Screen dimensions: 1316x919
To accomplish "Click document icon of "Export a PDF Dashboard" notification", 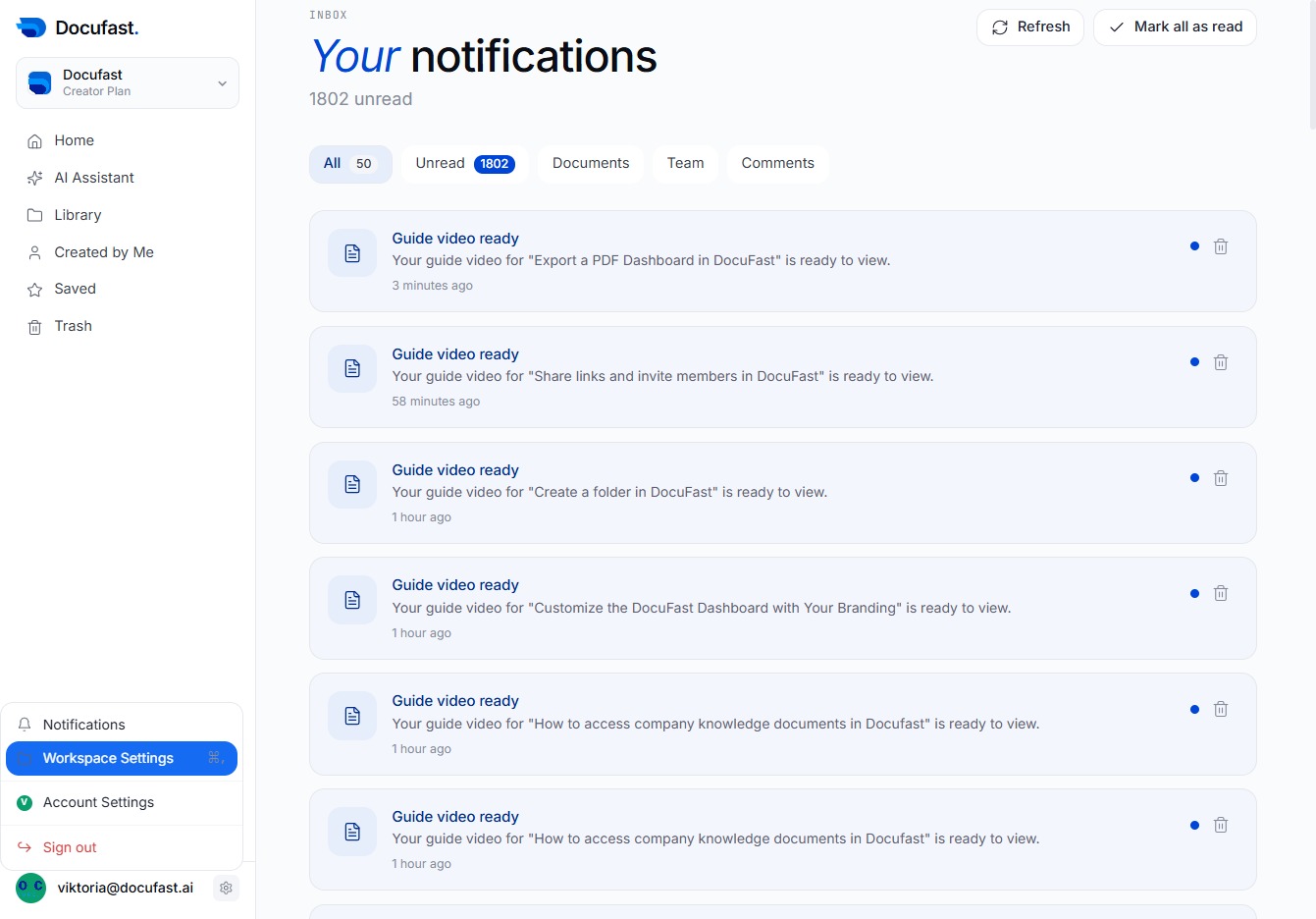I will point(352,253).
